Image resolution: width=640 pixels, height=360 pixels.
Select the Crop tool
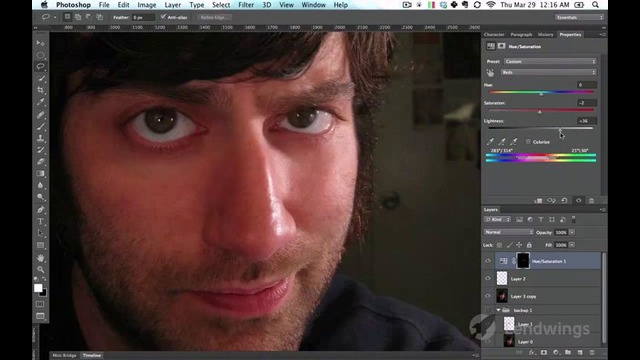(x=40, y=90)
